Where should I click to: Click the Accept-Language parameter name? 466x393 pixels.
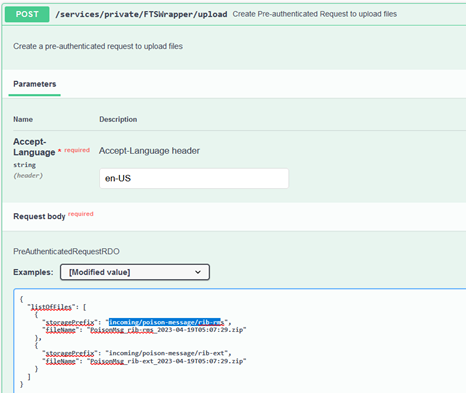(34, 147)
